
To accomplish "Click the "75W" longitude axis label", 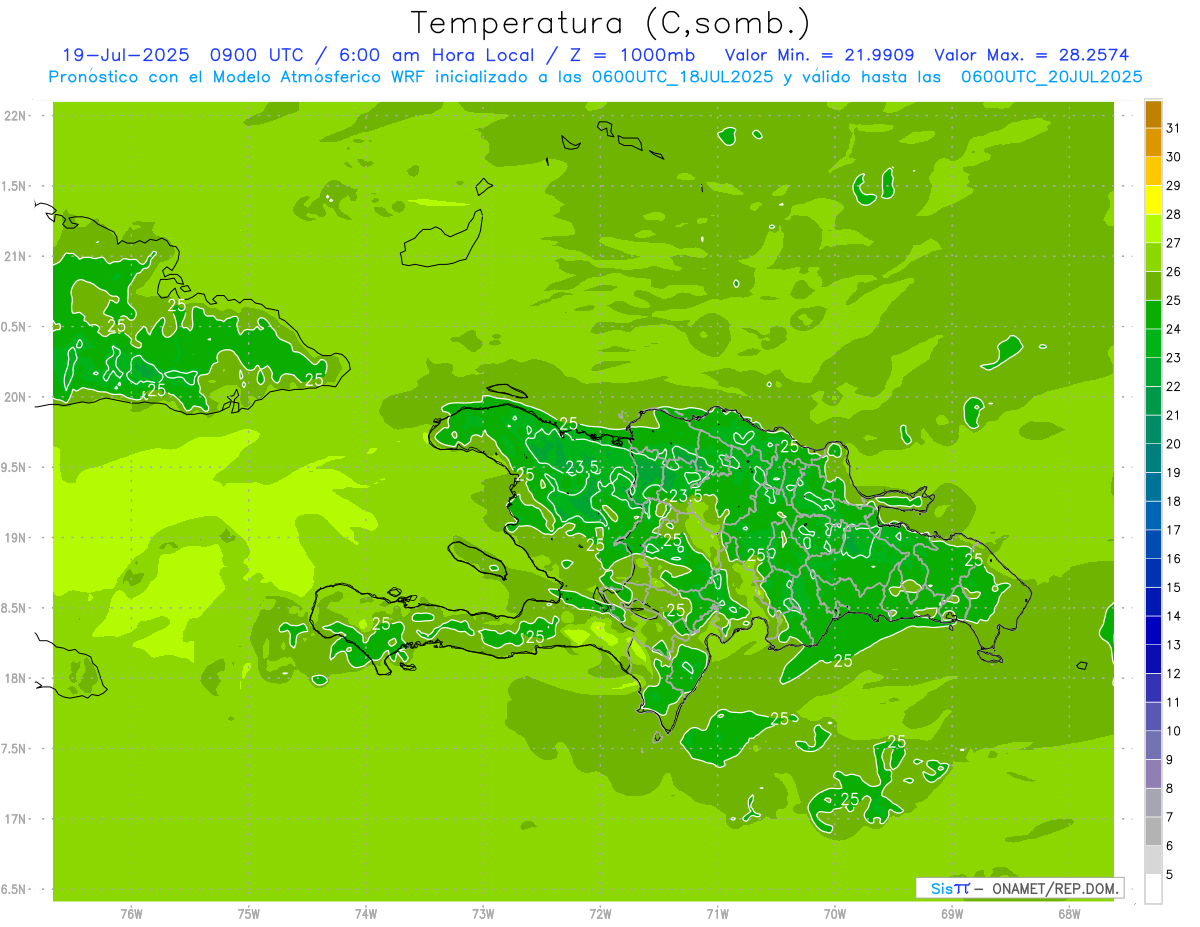I will (249, 914).
